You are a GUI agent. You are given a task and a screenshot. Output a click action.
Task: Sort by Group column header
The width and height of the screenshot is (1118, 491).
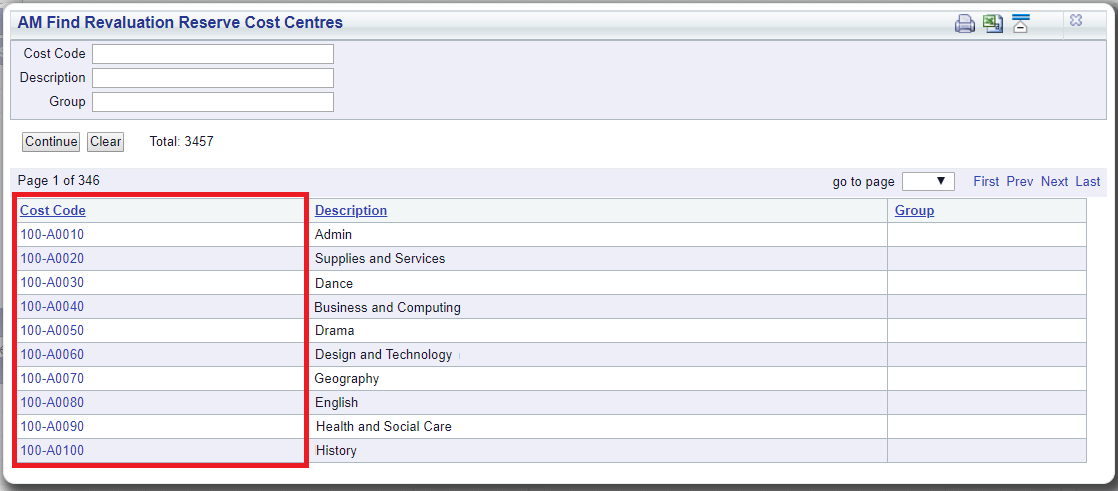click(x=915, y=210)
